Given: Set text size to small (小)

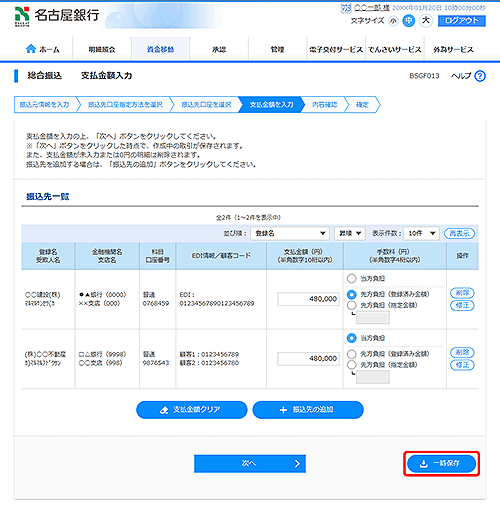Looking at the screenshot, I should pos(393,21).
